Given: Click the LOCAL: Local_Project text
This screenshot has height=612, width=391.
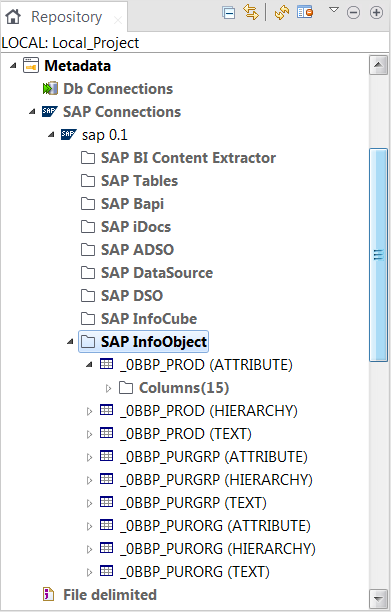Looking at the screenshot, I should coord(70,43).
